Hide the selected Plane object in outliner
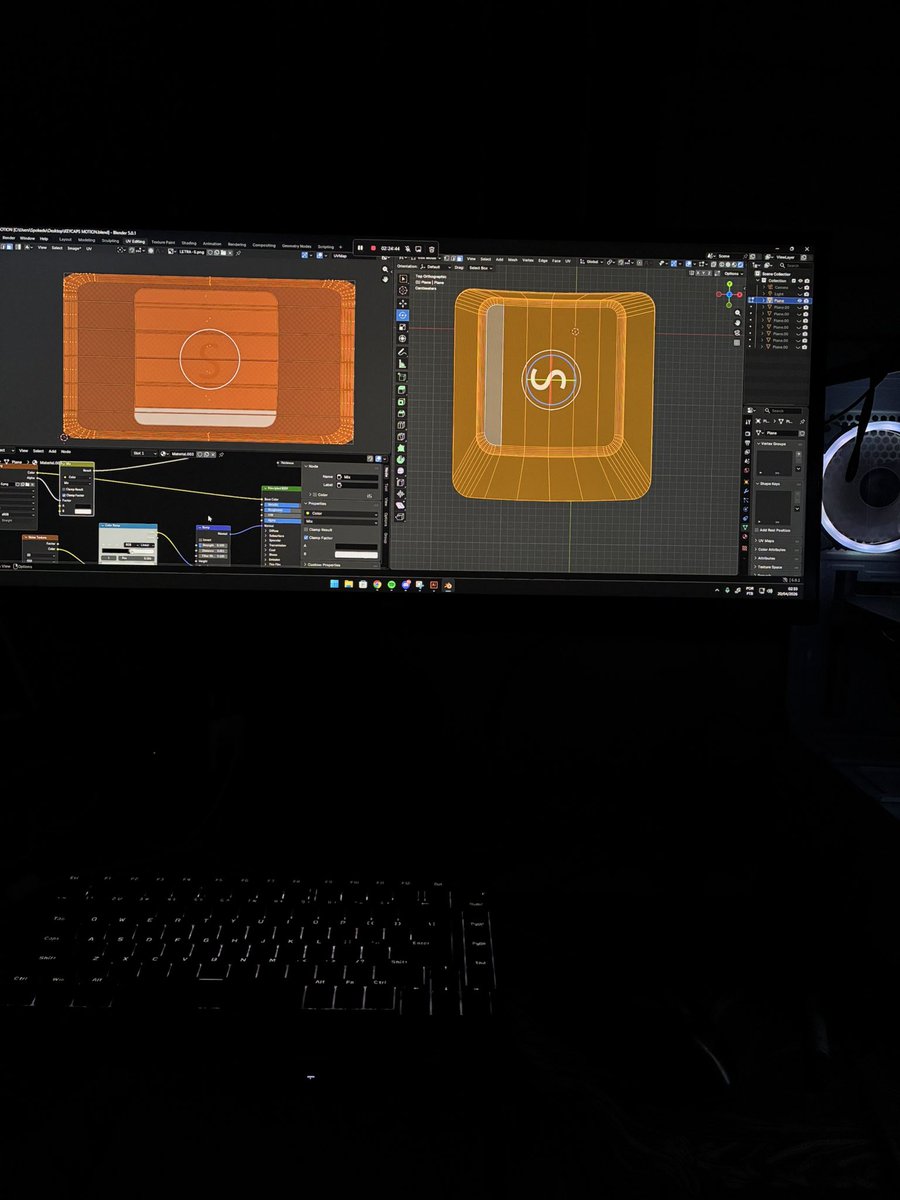900x1200 pixels. point(800,300)
